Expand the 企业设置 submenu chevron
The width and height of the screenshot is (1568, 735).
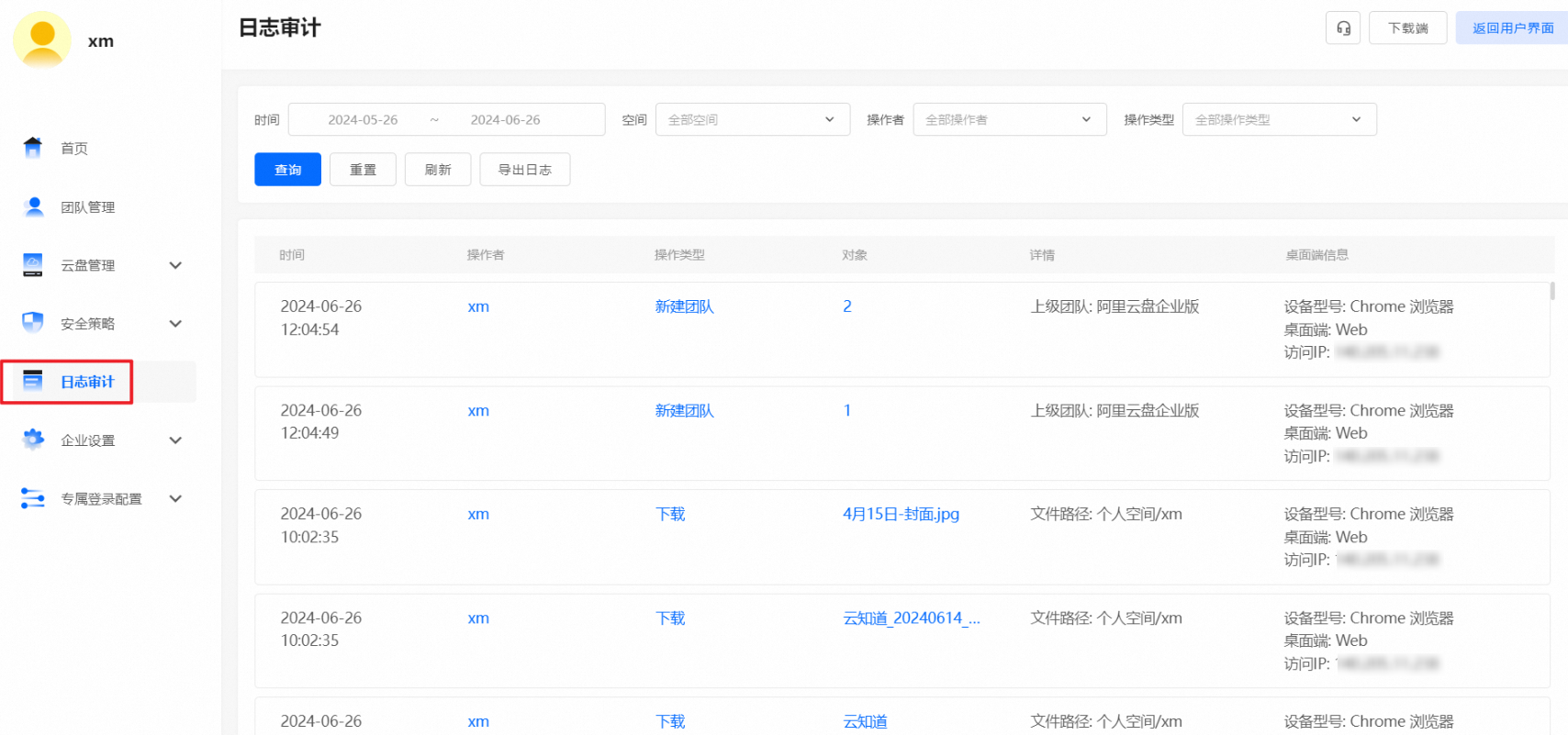175,440
